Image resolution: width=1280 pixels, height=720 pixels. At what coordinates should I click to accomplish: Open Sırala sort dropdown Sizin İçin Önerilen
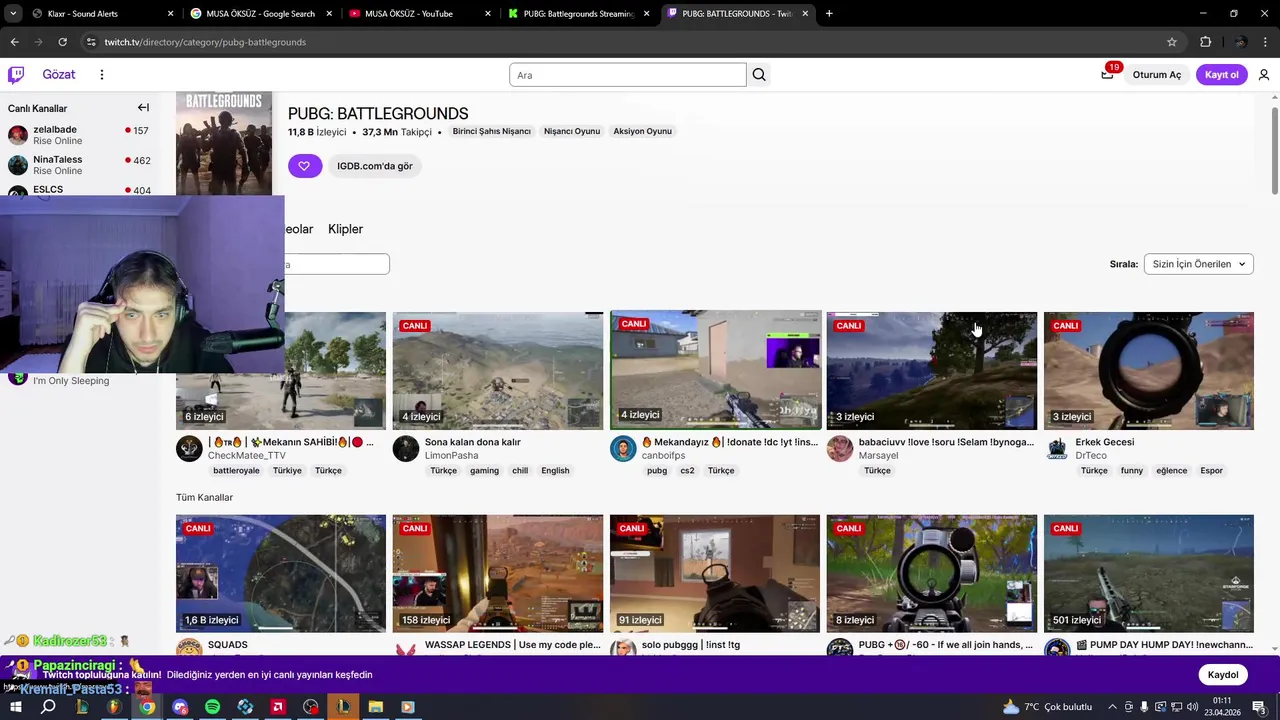pos(1198,264)
